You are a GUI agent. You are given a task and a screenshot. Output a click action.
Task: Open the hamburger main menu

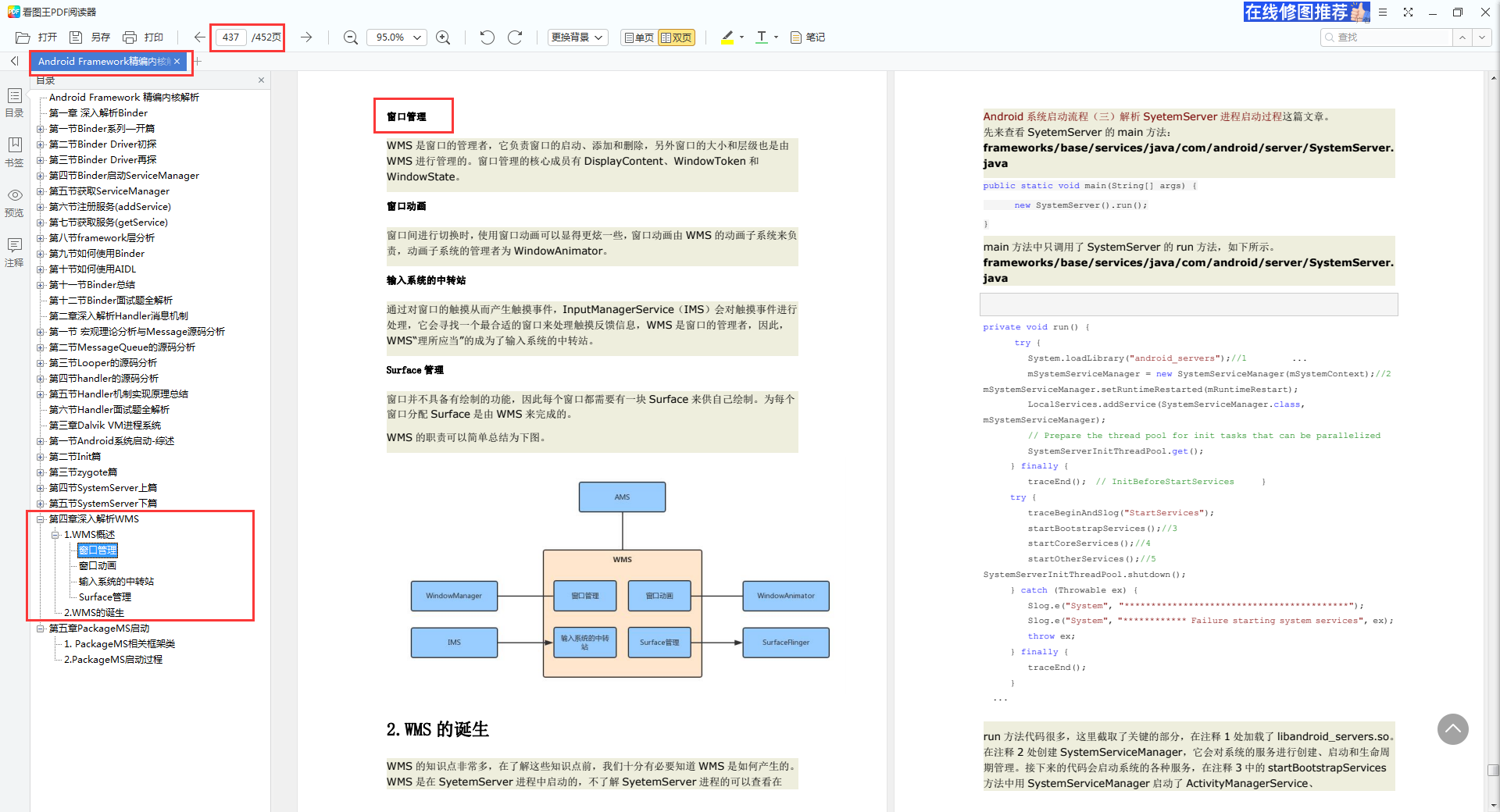(x=1383, y=12)
